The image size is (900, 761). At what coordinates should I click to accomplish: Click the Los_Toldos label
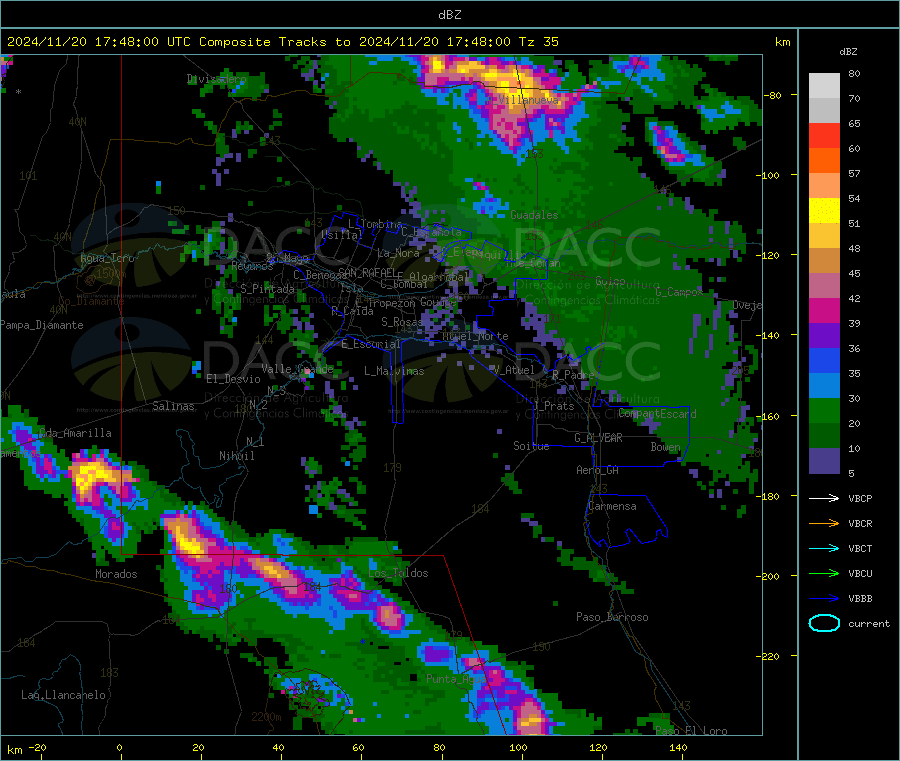(x=398, y=573)
